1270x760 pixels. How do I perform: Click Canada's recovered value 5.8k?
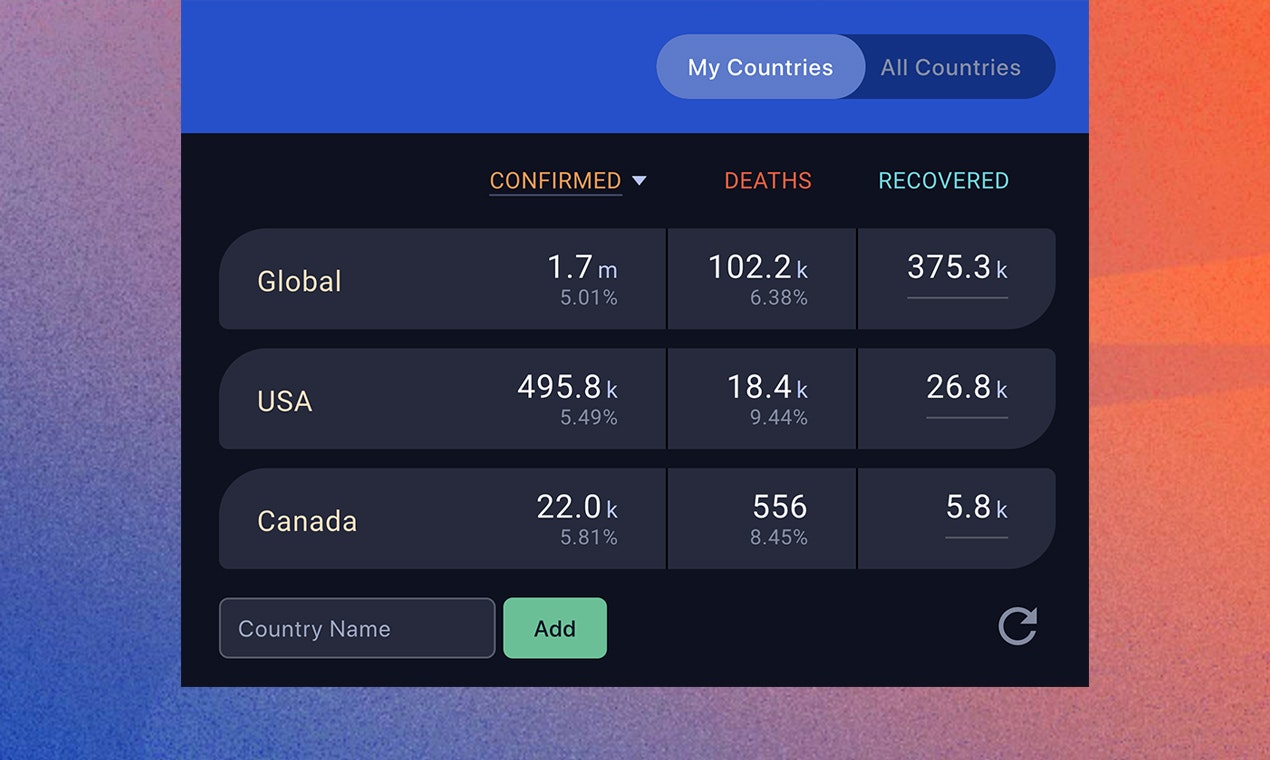pos(975,508)
